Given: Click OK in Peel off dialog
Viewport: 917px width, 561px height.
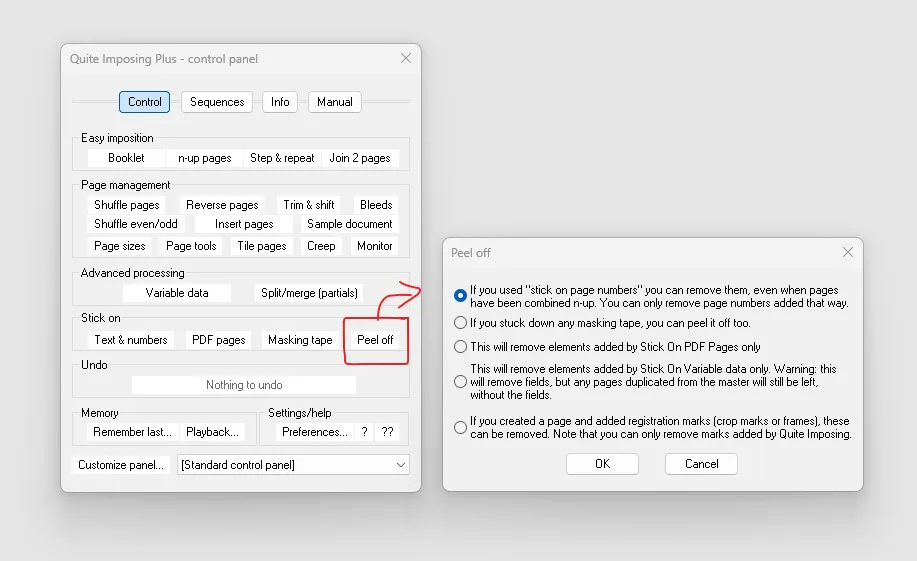Looking at the screenshot, I should [x=602, y=464].
